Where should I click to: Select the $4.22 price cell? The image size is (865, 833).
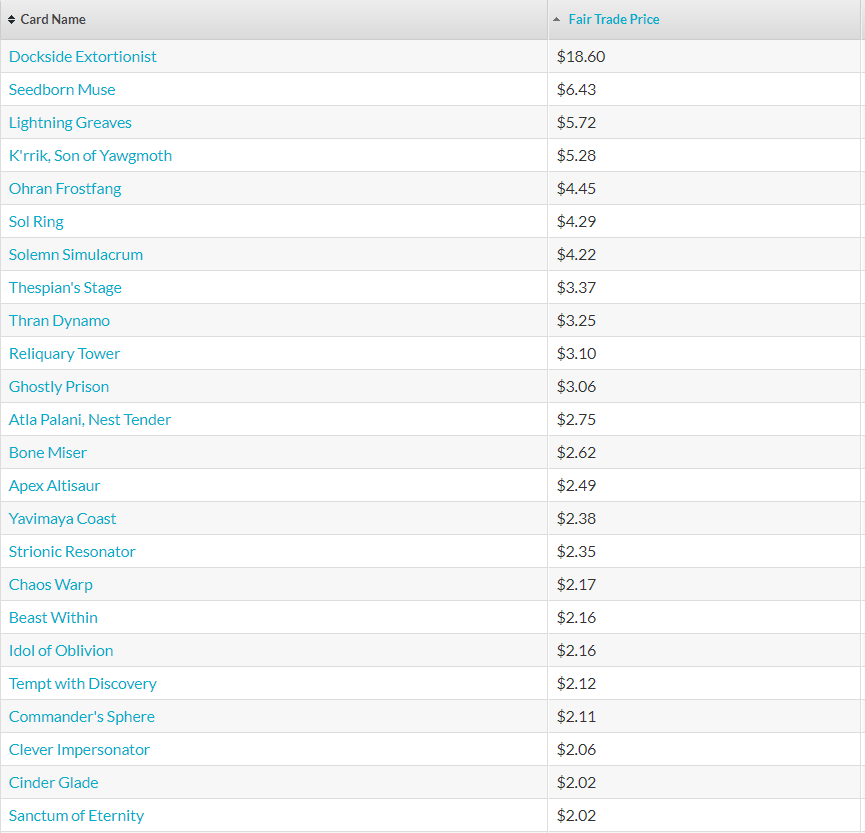click(x=704, y=254)
